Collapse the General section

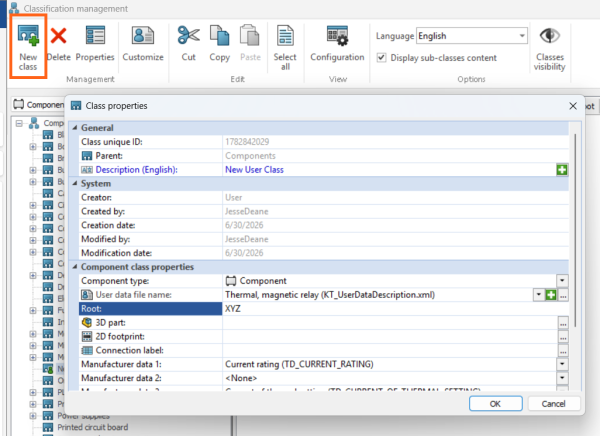(75, 128)
